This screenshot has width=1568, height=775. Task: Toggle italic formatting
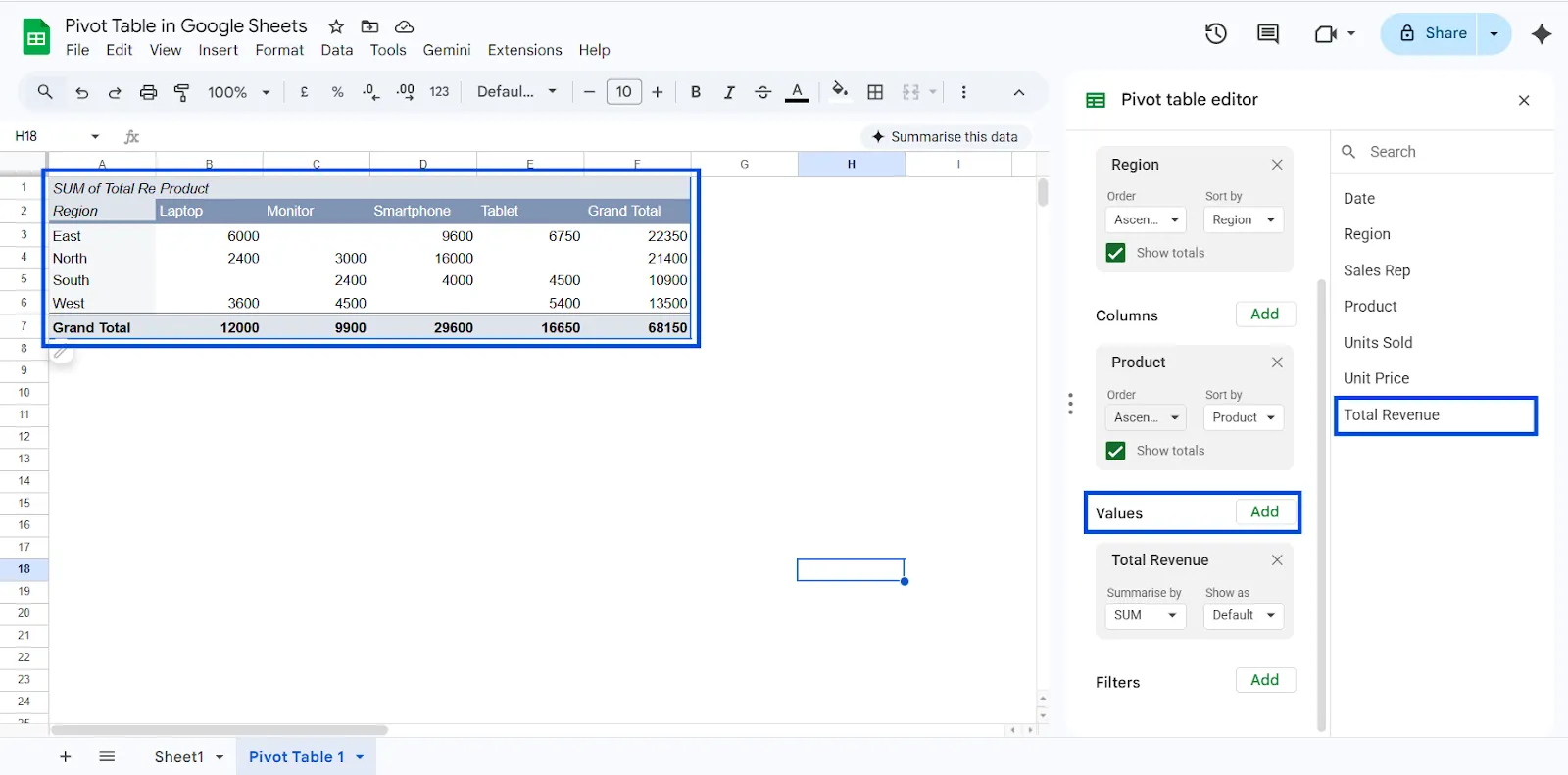[x=729, y=92]
